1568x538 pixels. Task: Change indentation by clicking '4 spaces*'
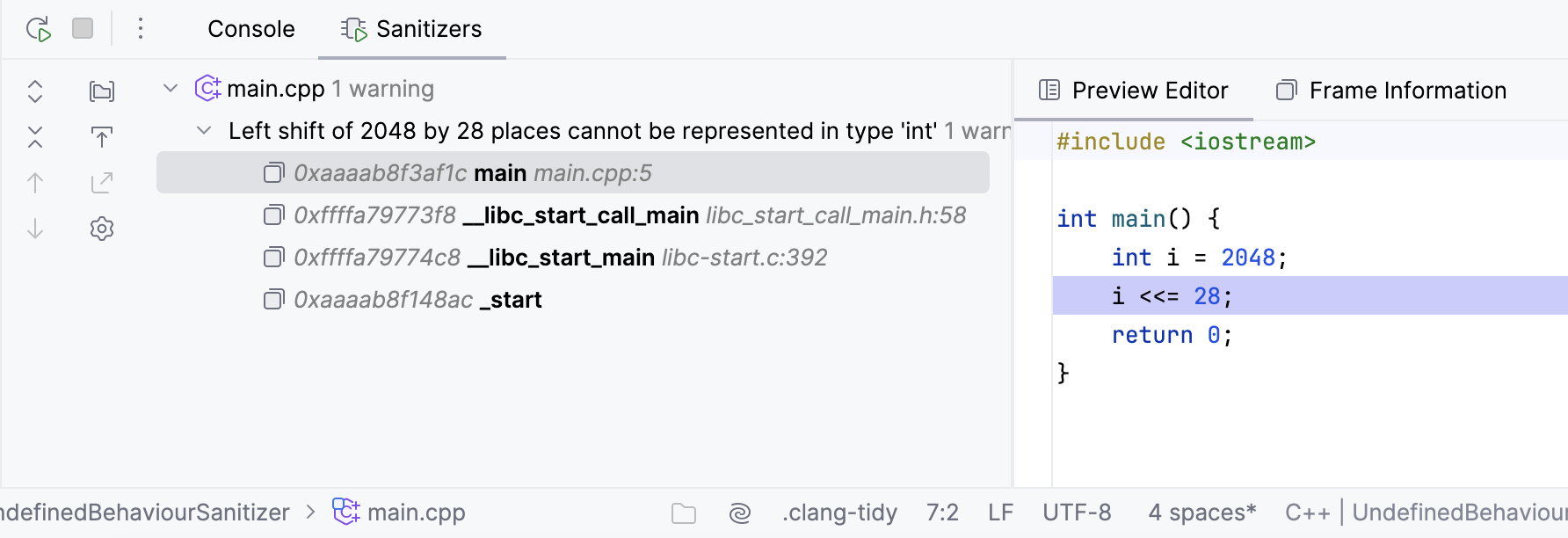[1201, 512]
